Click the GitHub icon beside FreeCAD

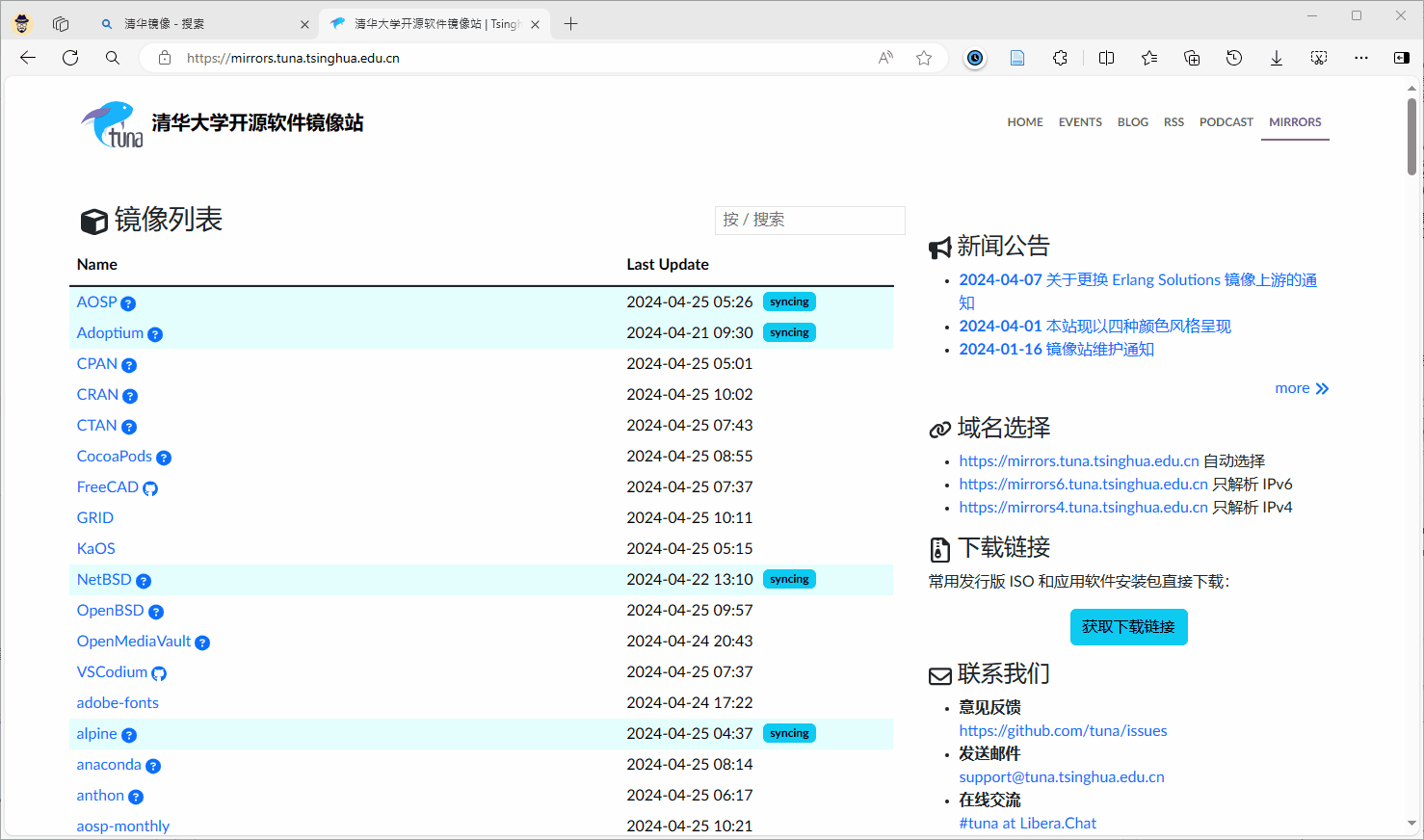149,487
